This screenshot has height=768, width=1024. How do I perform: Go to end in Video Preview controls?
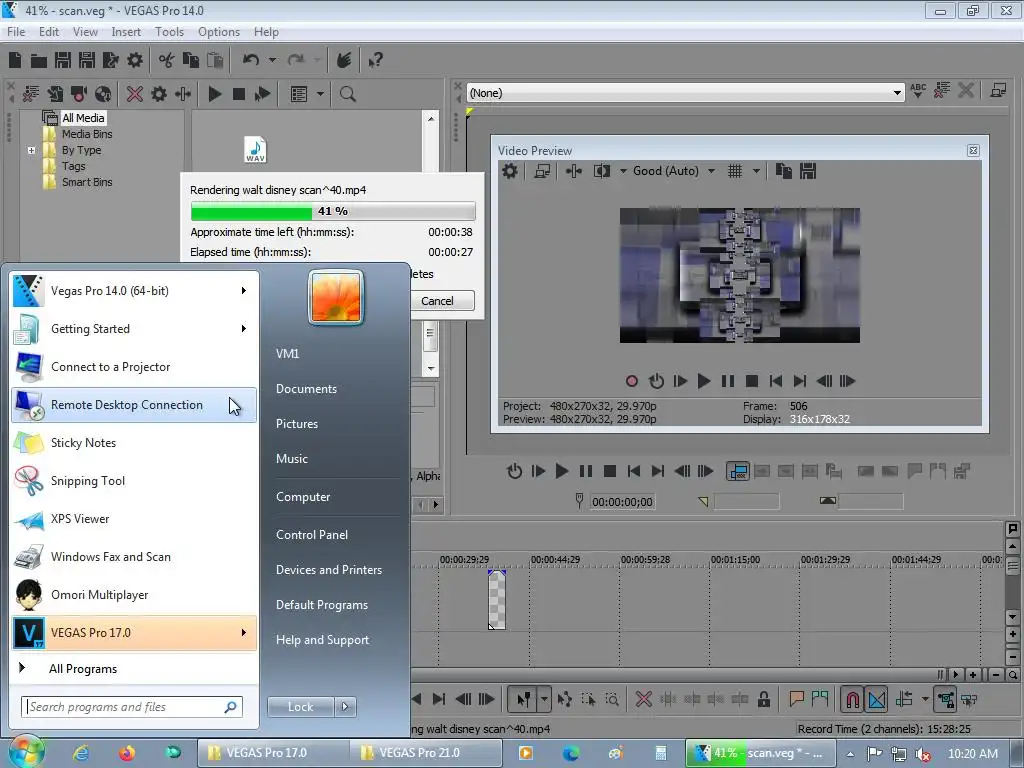[x=799, y=381]
